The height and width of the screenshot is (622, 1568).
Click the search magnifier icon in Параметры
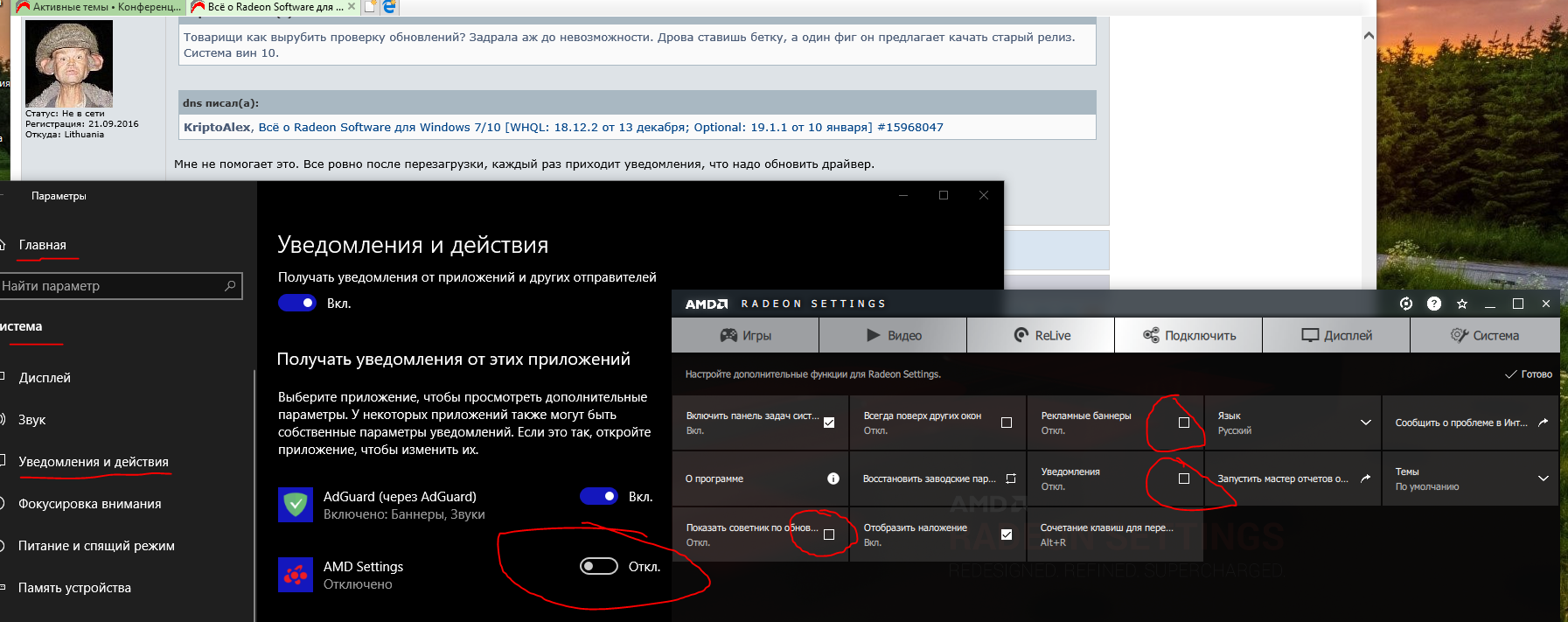click(x=230, y=286)
